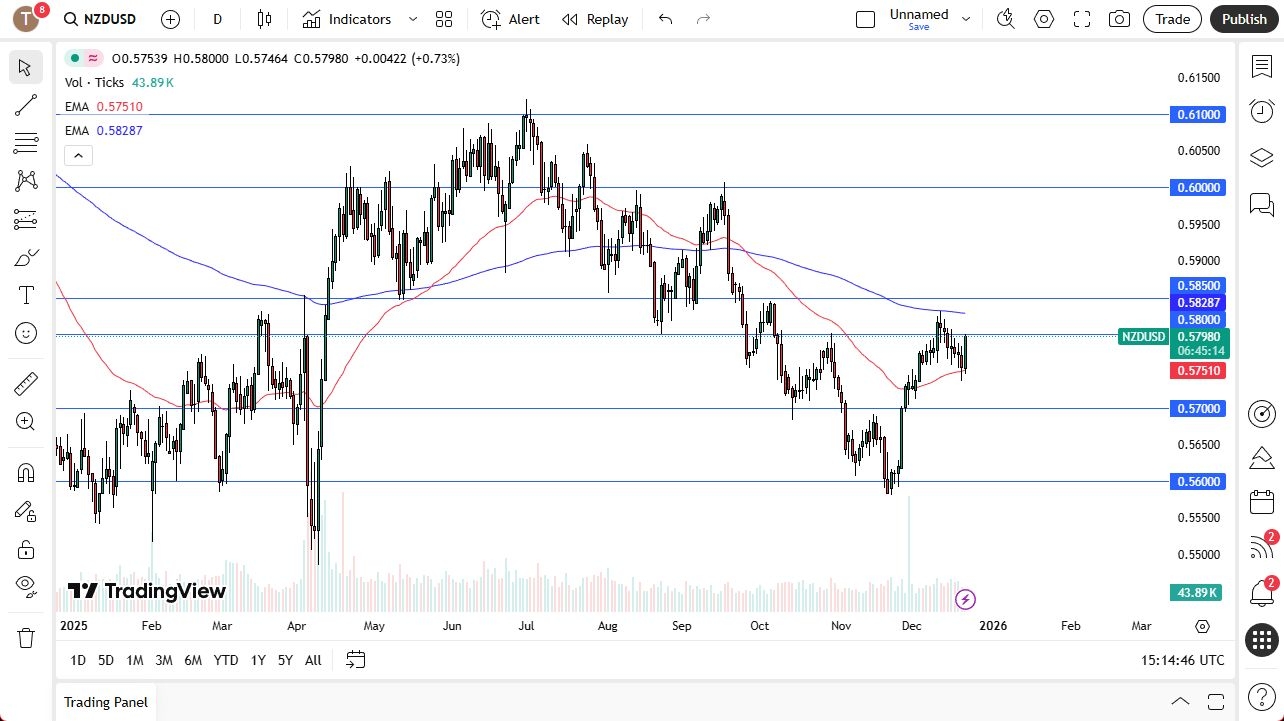Open the Unnamed layout dropdown
This screenshot has width=1284, height=721.
click(x=965, y=19)
